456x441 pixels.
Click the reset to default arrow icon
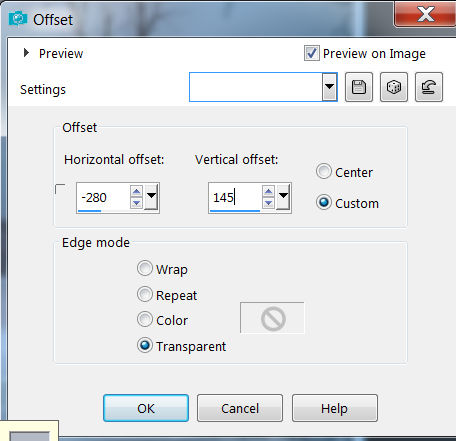click(429, 87)
